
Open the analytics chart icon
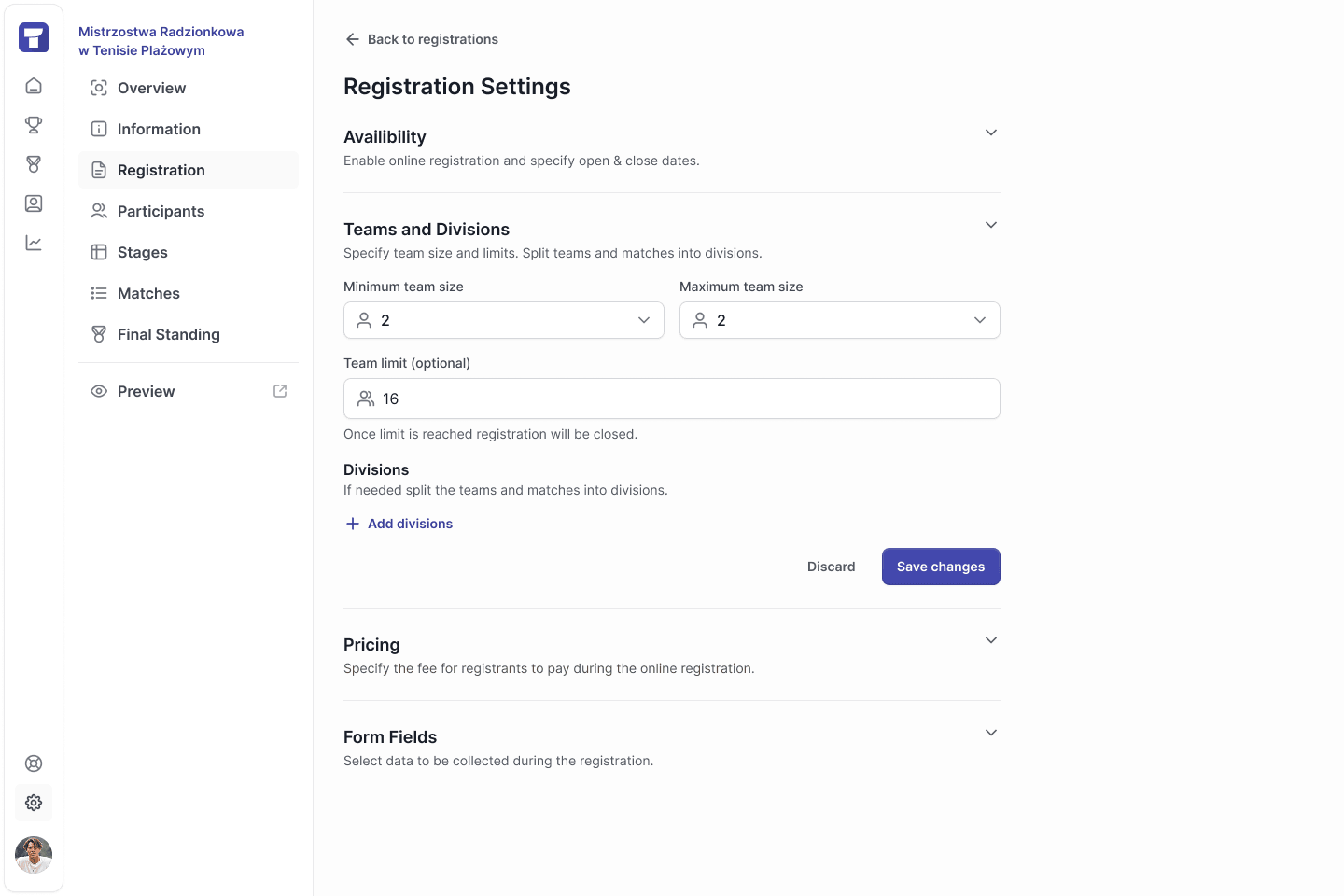tap(34, 243)
